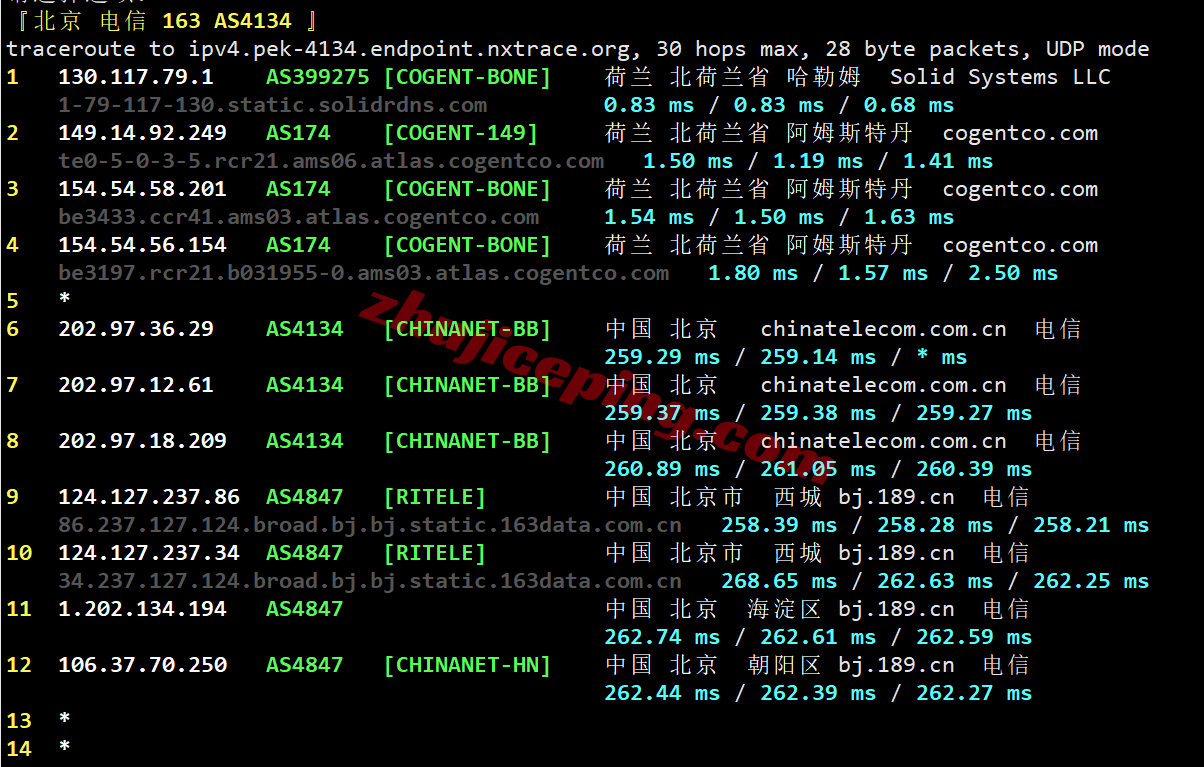
Task: Select hostname 1-79-117-130.static.solidrdns.com
Action: (x=273, y=105)
